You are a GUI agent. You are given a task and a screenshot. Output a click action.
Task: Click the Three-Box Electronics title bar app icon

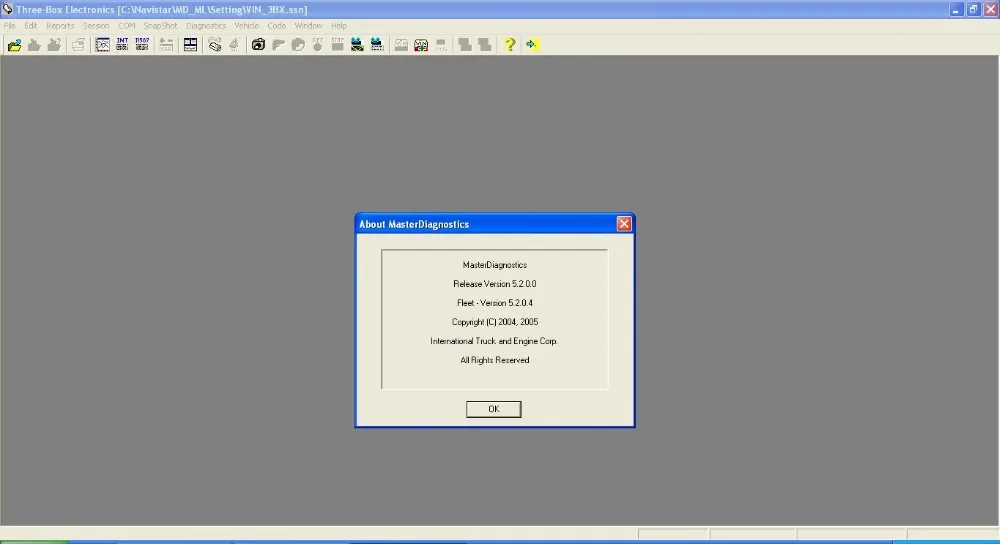click(x=7, y=9)
